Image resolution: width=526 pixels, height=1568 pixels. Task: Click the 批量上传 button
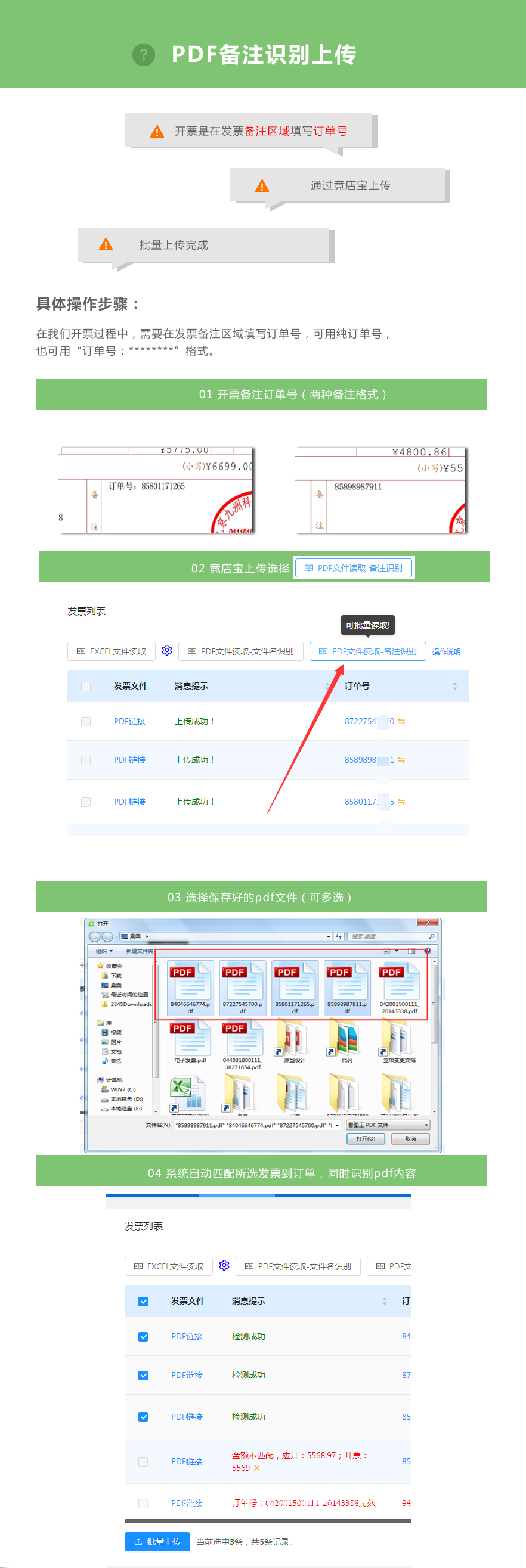157,1541
